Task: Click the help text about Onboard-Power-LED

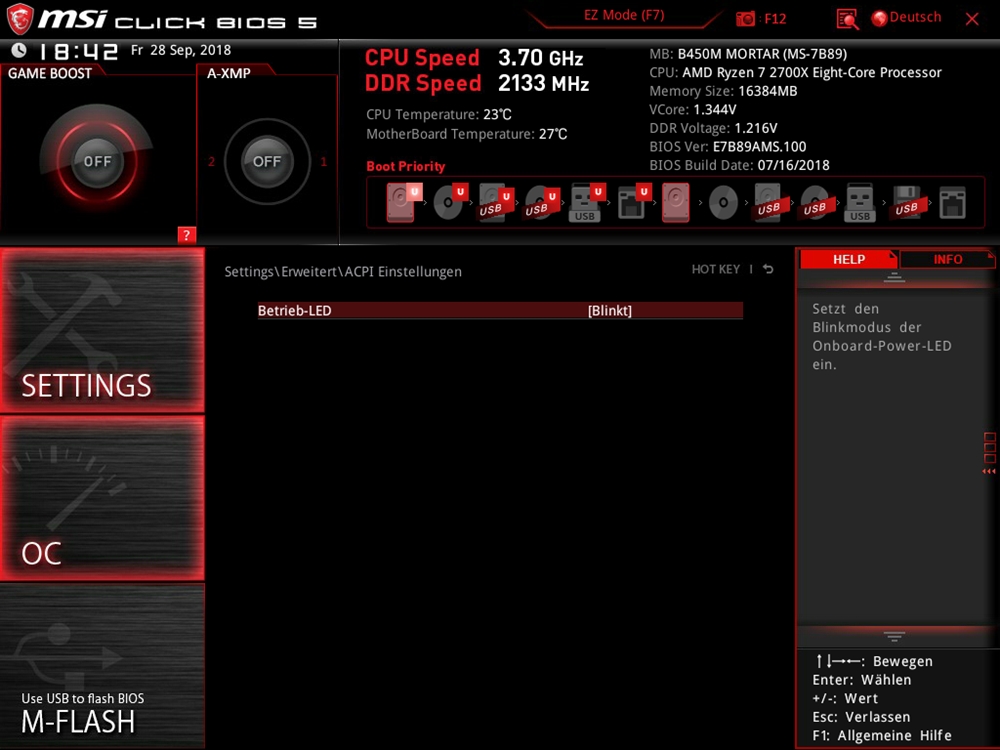Action: click(x=882, y=337)
